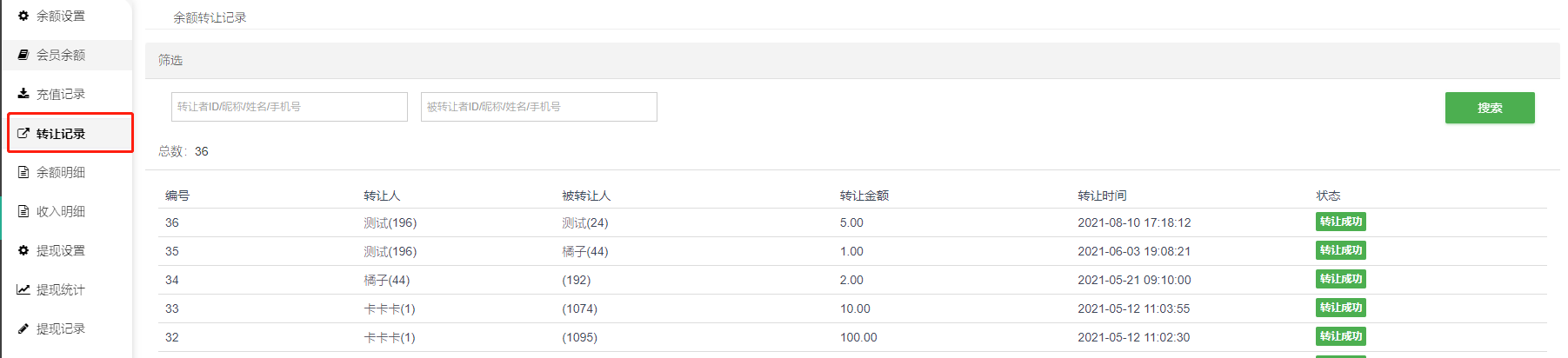
Task: Click the book icon beside 会员余额
Action: click(23, 55)
